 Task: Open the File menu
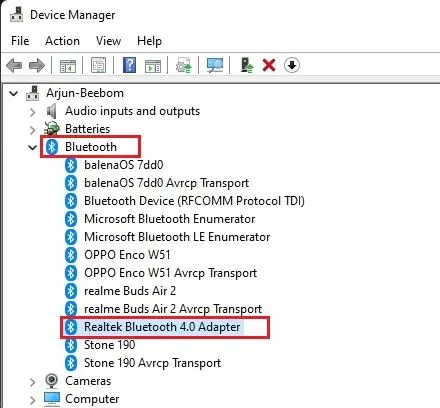[20, 41]
